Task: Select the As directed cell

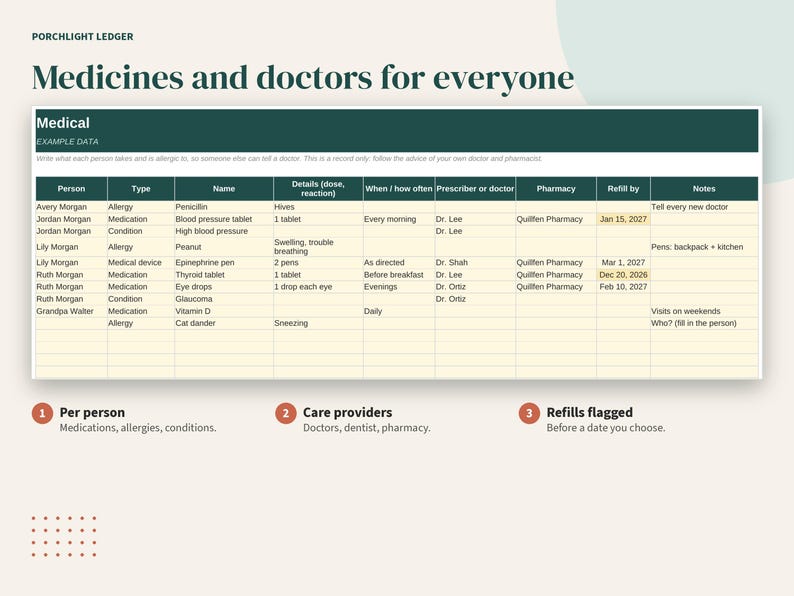Action: point(399,263)
